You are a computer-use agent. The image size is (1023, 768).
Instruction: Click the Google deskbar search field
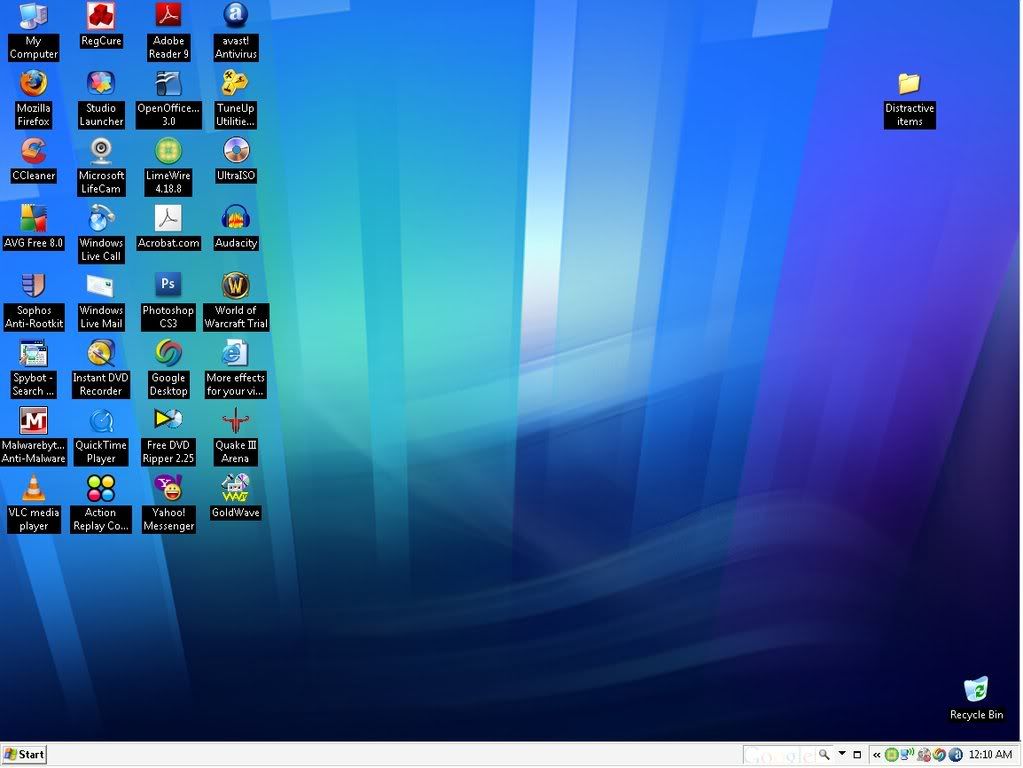(779, 755)
